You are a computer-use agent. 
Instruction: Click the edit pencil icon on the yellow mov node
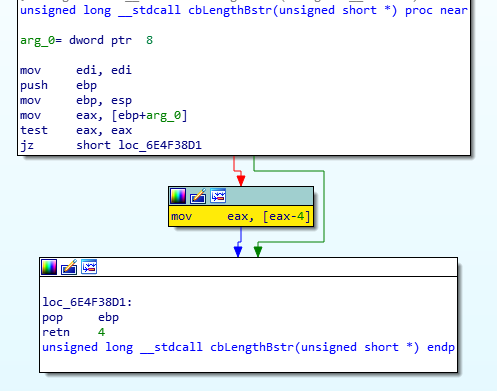(198, 196)
